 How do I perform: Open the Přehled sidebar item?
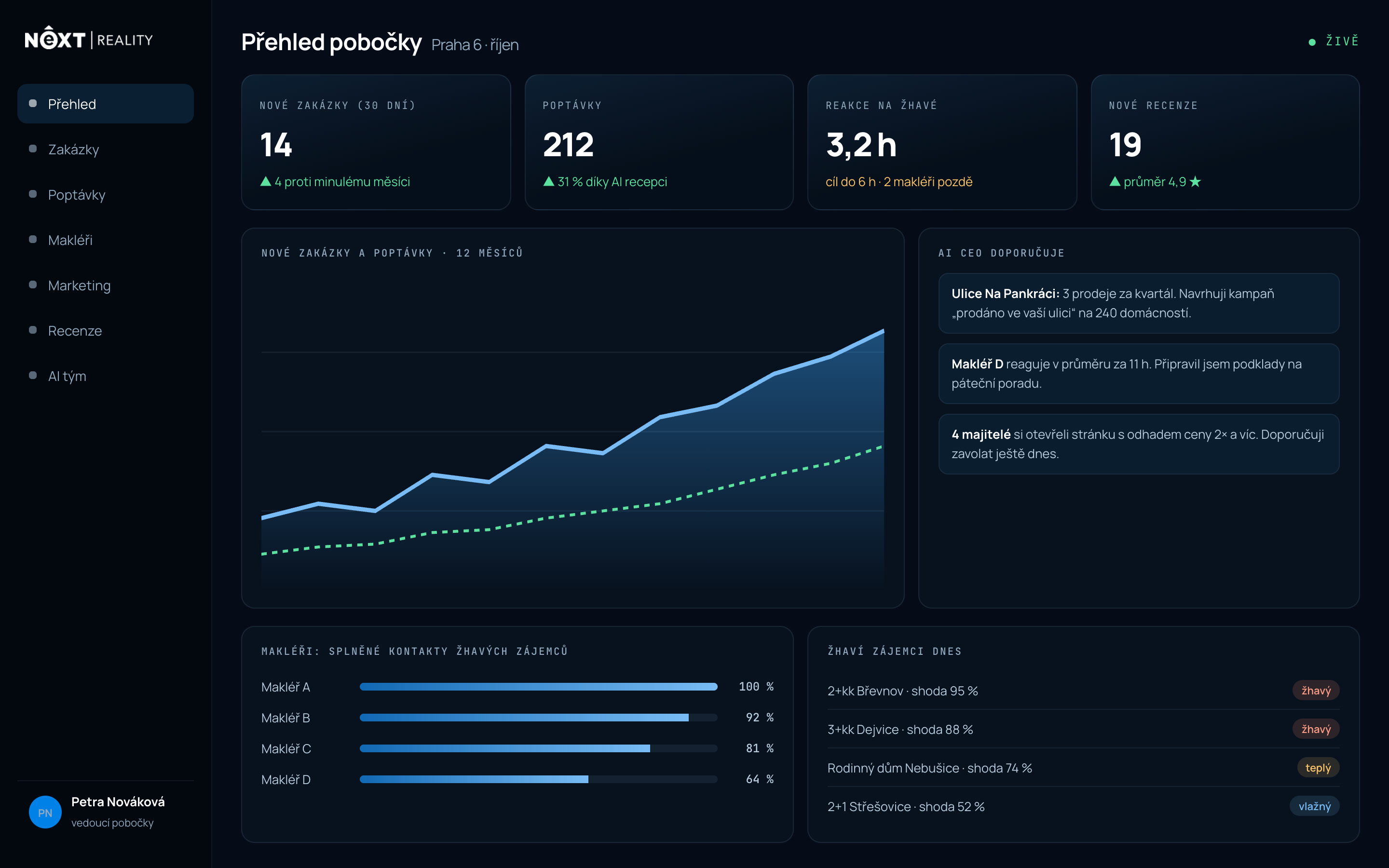click(106, 104)
